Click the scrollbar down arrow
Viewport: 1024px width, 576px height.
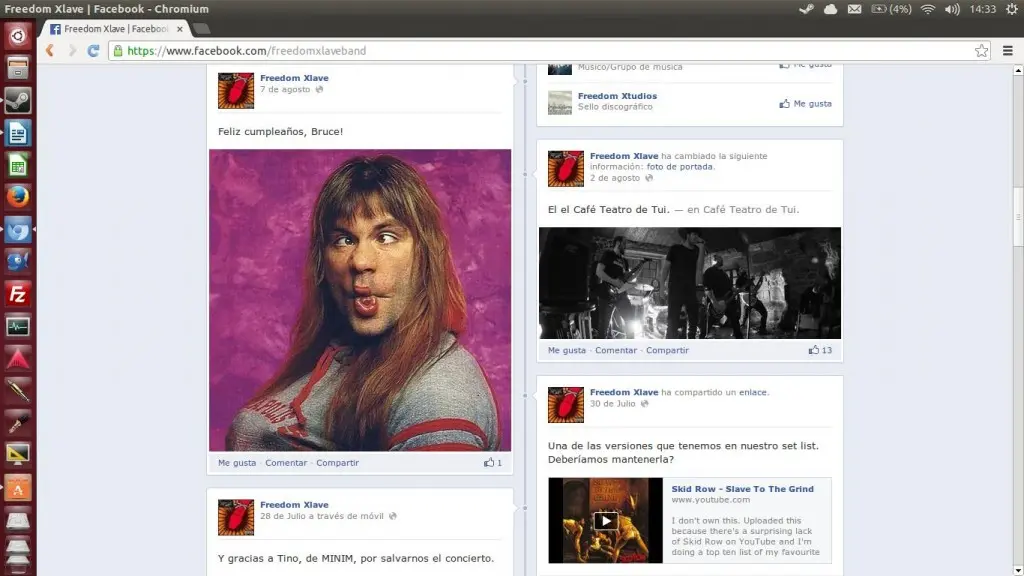(1018, 571)
